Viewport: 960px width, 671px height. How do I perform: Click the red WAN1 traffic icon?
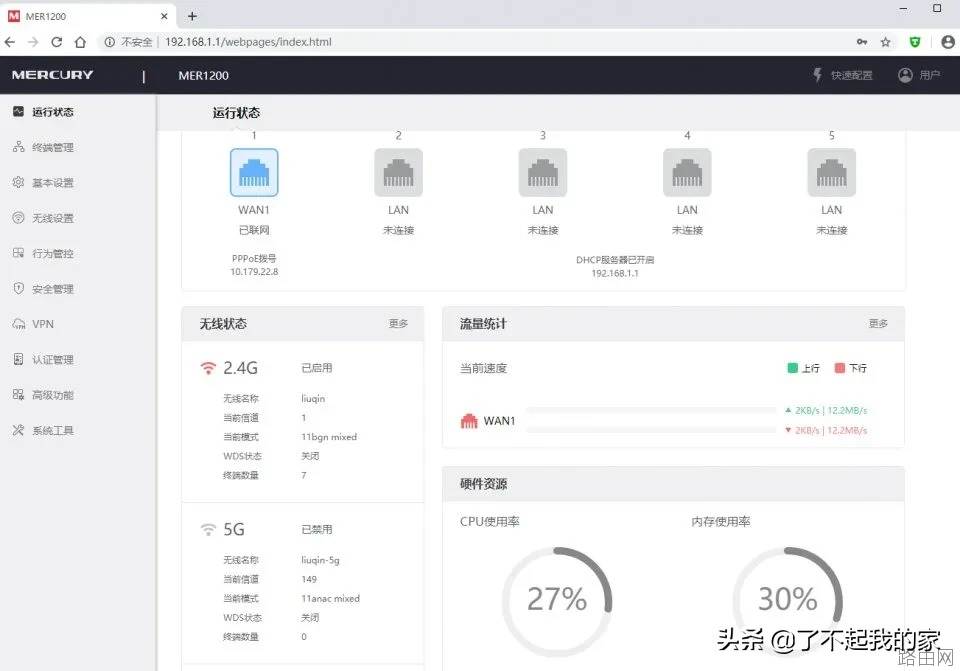click(469, 421)
